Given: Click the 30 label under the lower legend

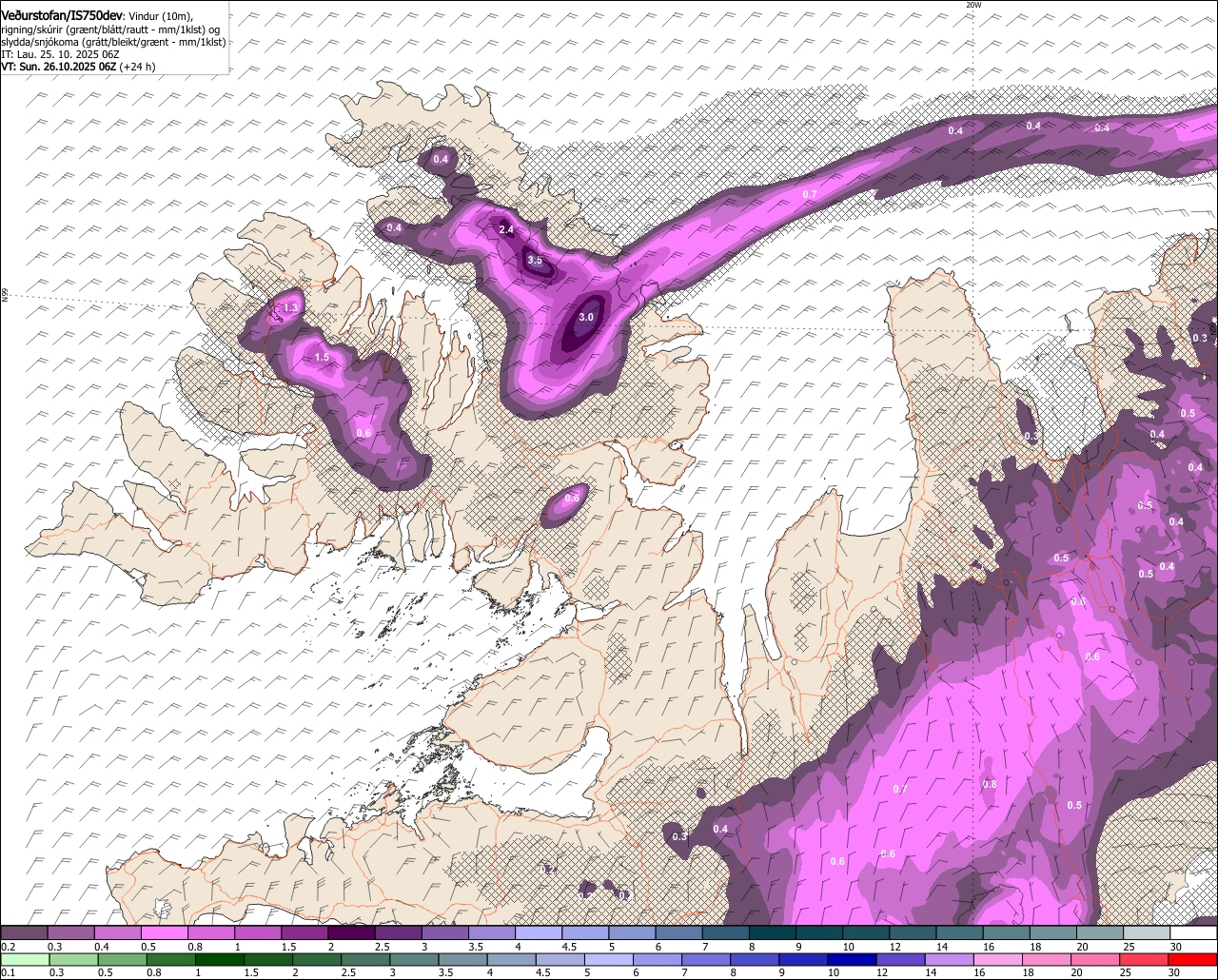Looking at the screenshot, I should tap(1174, 972).
